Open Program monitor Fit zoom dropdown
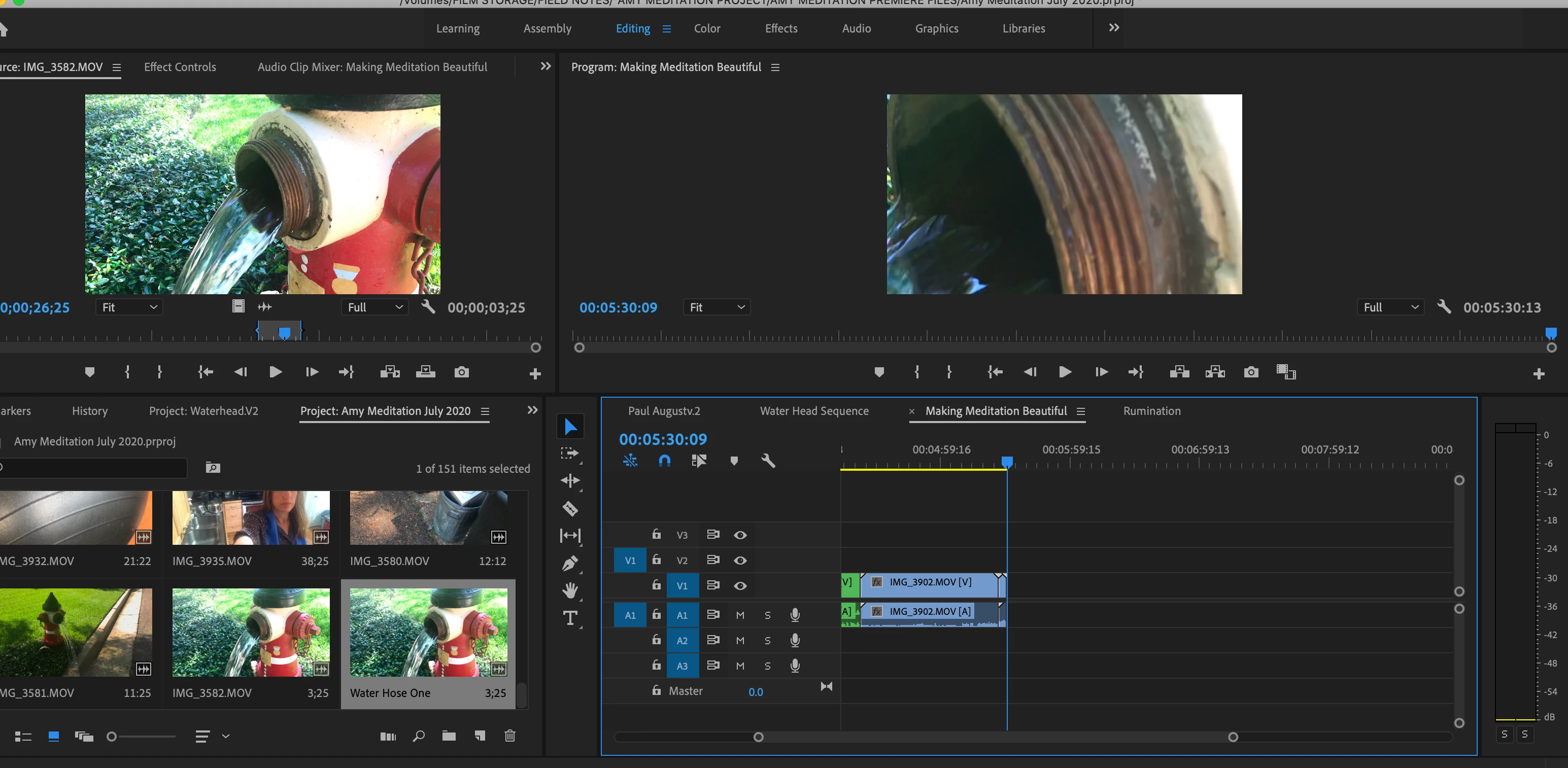 click(x=717, y=307)
